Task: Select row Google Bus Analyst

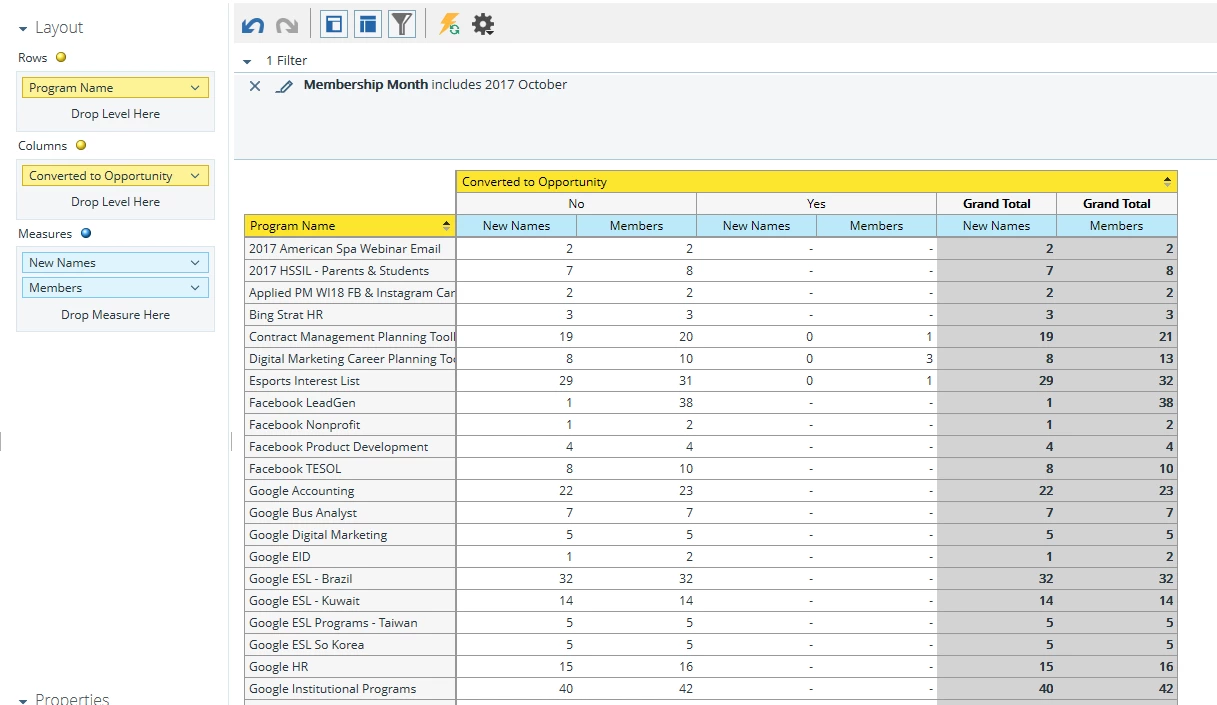Action: point(350,513)
